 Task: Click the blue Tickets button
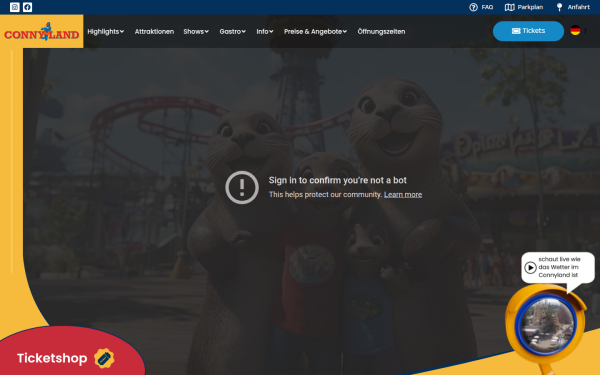[x=528, y=31]
